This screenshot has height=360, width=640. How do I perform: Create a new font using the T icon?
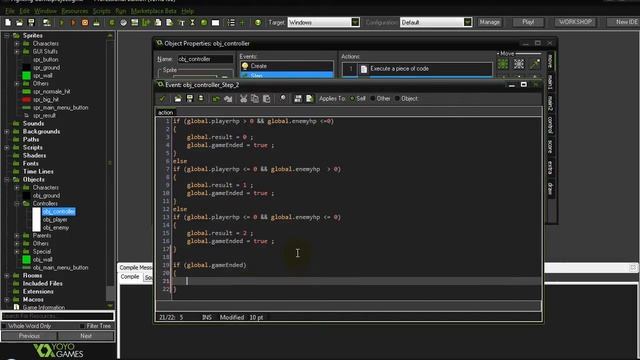tap(182, 22)
